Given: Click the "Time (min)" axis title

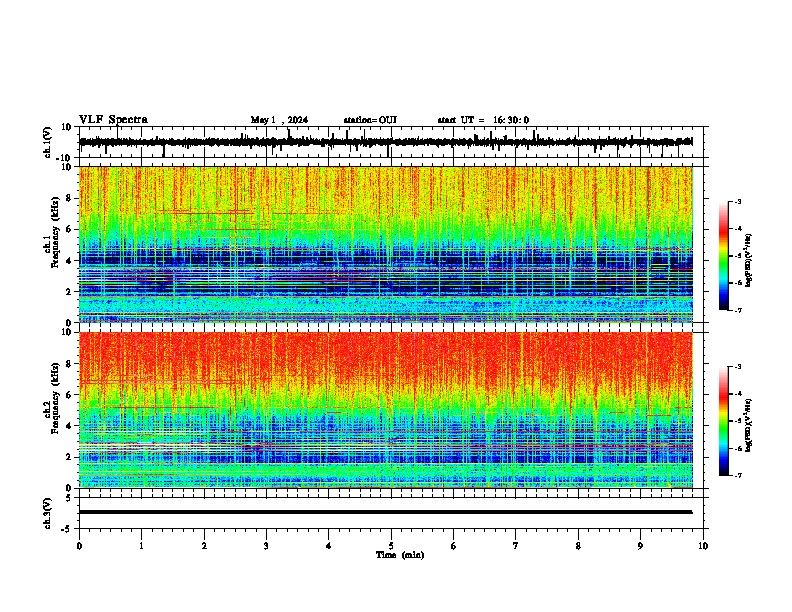Looking at the screenshot, I should [x=400, y=555].
